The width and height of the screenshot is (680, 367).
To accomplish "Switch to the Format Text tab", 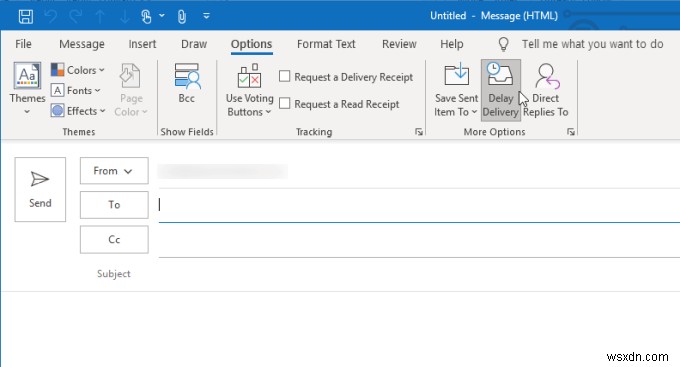I will tap(326, 44).
